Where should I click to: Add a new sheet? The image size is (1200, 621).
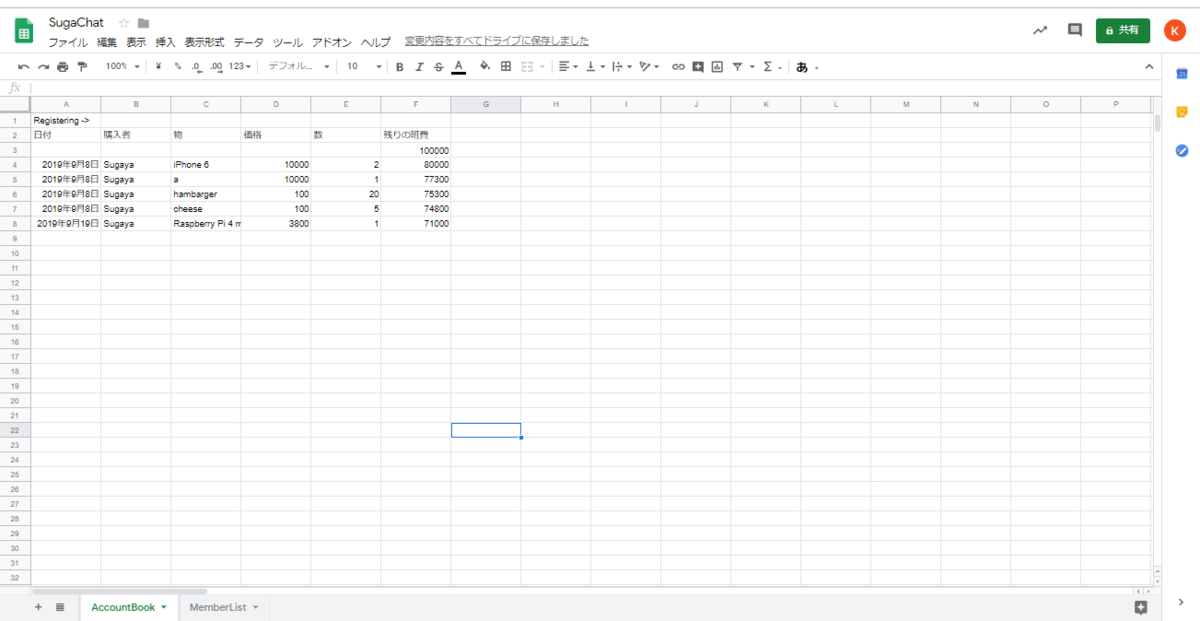[x=38, y=607]
